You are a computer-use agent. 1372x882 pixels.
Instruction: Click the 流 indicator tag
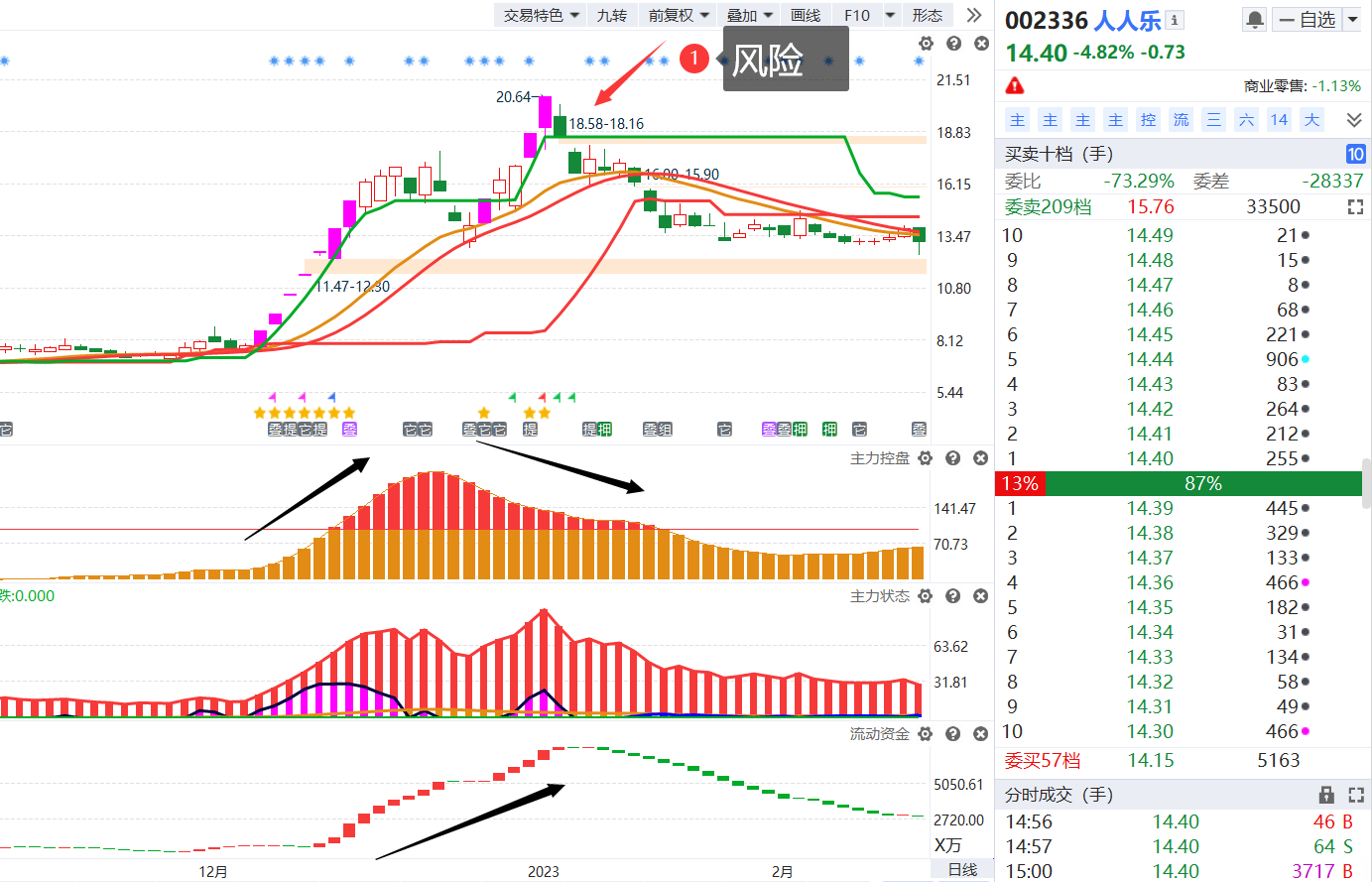click(x=1182, y=120)
